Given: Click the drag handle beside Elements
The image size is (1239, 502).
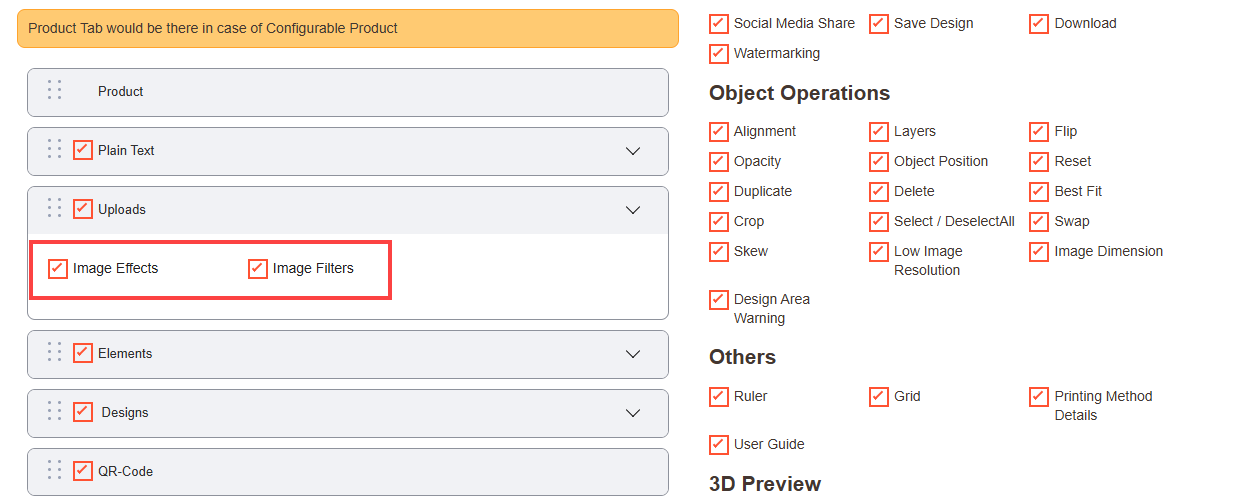Looking at the screenshot, I should coord(55,352).
